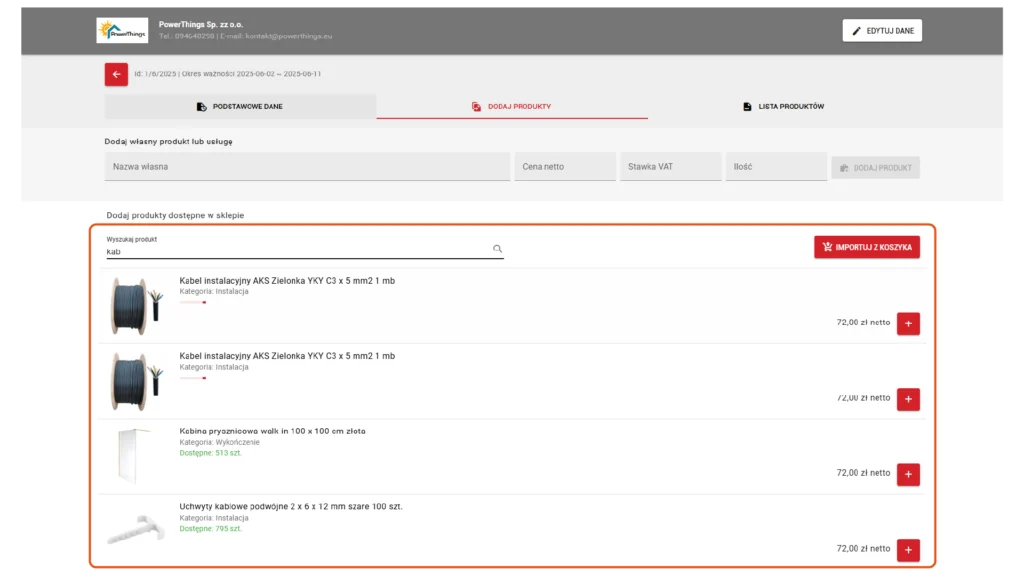Screen dimensions: 1024x576
Task: Click the PowerThings company logo
Action: (121, 31)
